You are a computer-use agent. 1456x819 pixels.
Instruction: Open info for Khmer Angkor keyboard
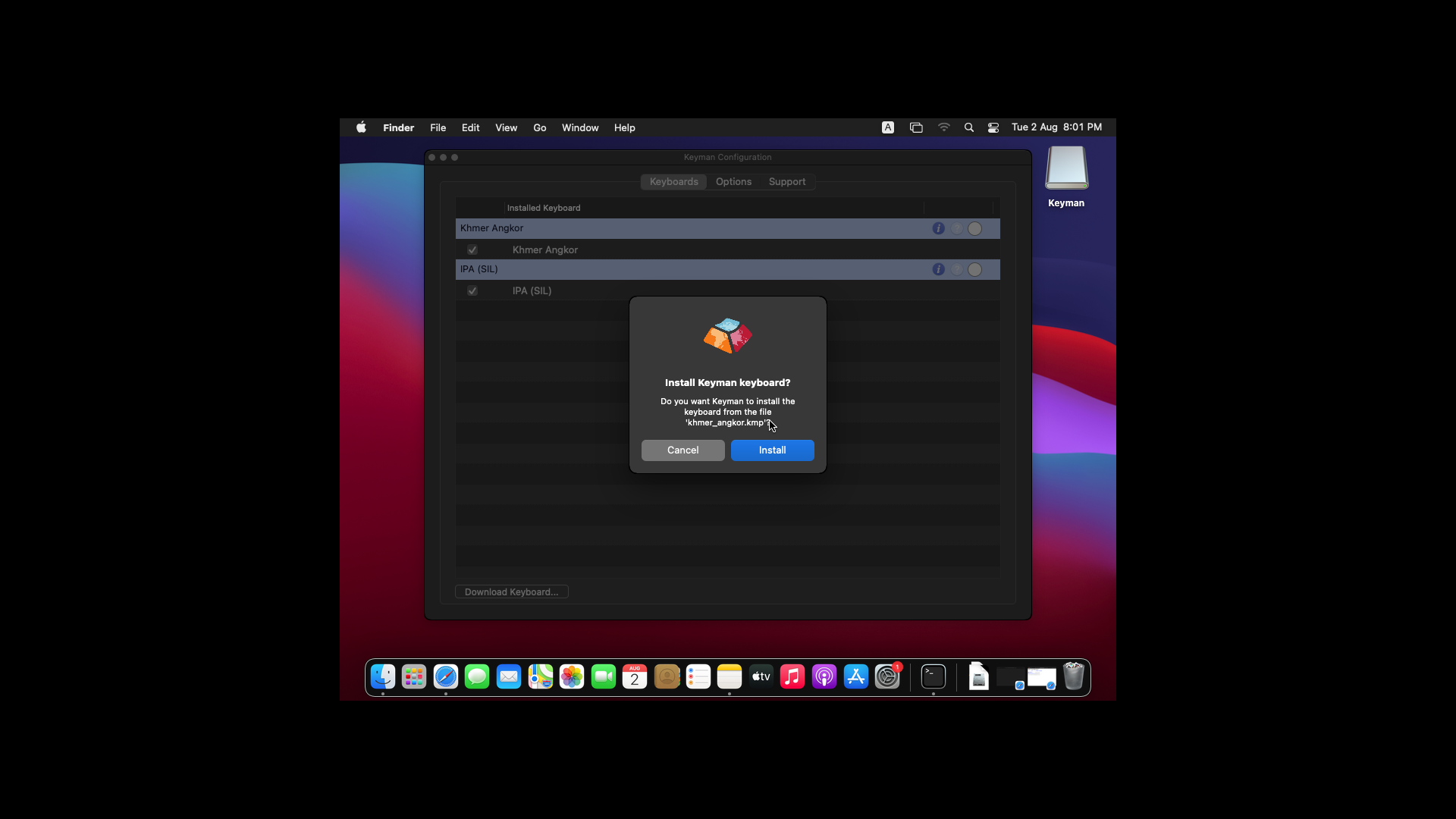click(938, 228)
